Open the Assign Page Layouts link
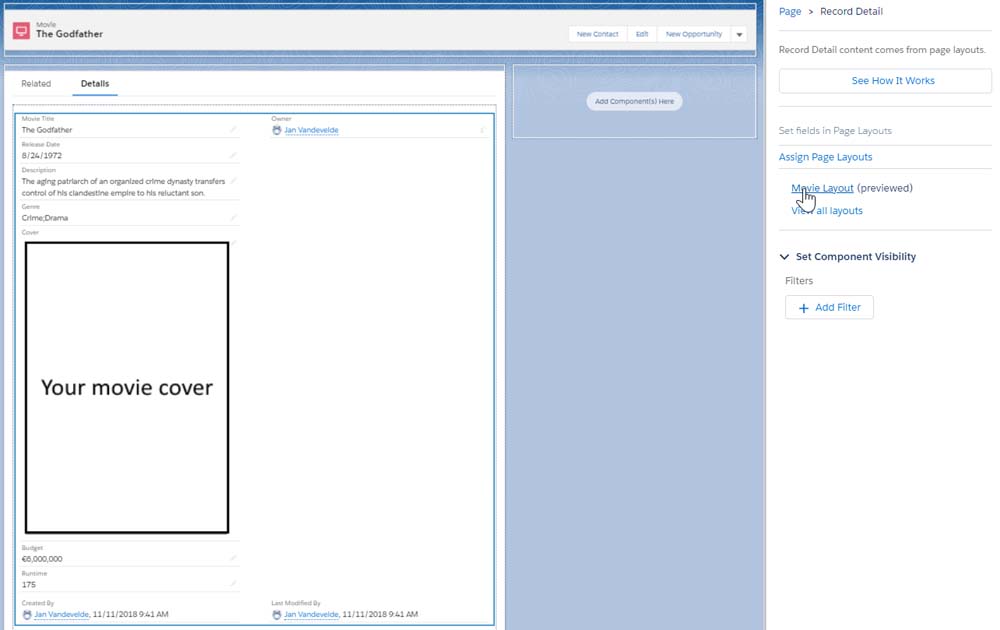Image resolution: width=1000 pixels, height=630 pixels. [x=825, y=157]
